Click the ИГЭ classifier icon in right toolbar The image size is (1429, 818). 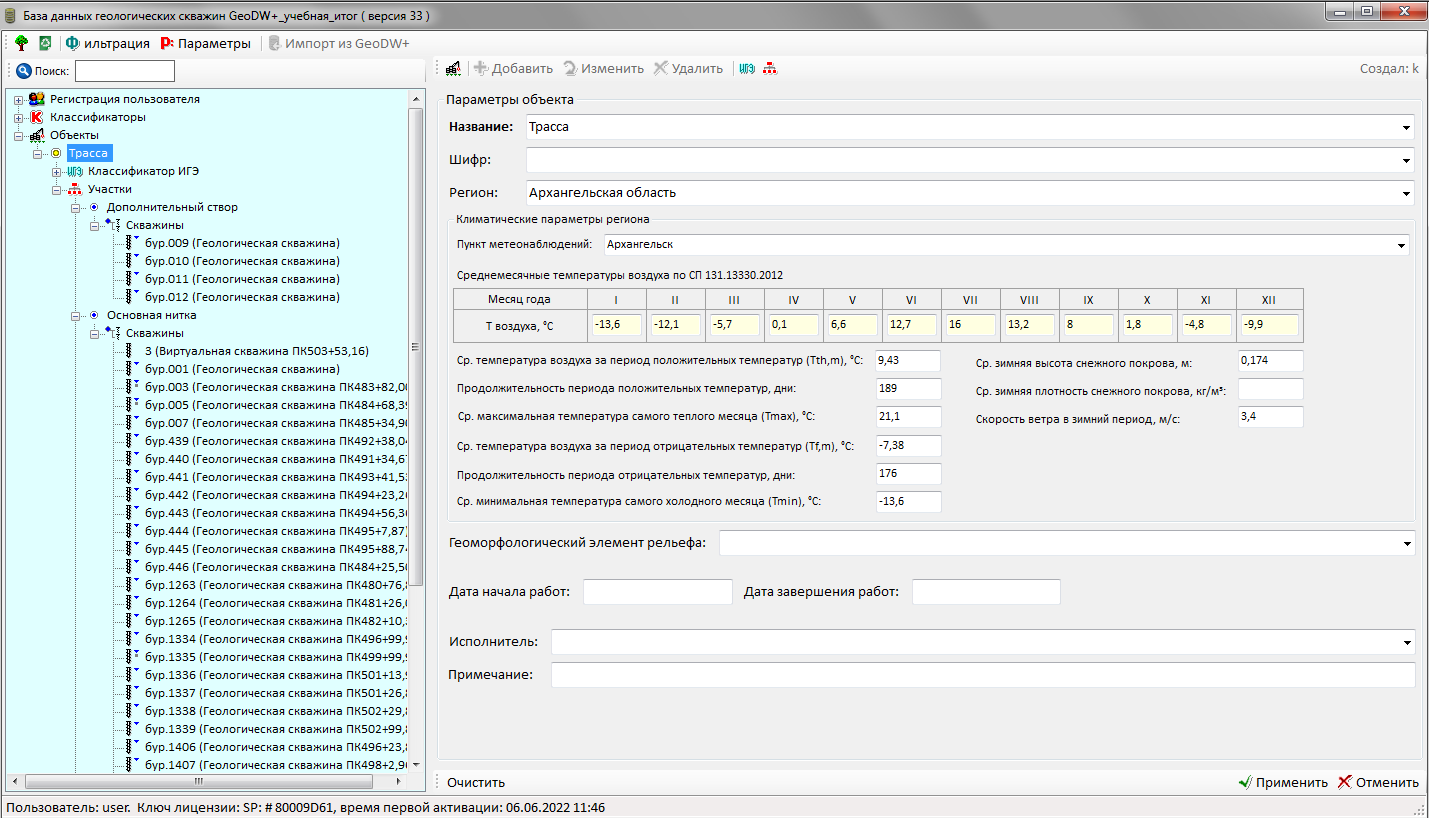pyautogui.click(x=747, y=69)
